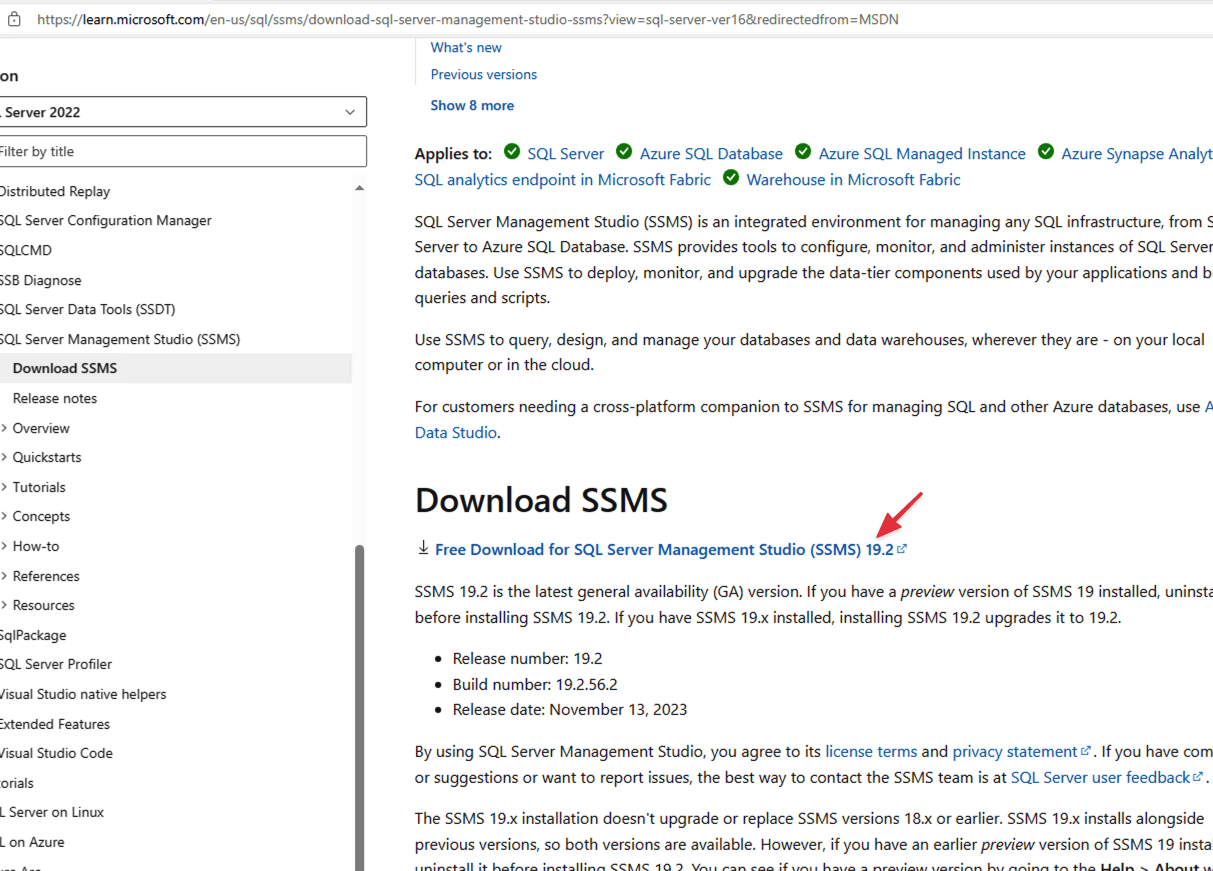Open the license terms link
Image resolution: width=1213 pixels, height=871 pixels.
click(x=870, y=751)
